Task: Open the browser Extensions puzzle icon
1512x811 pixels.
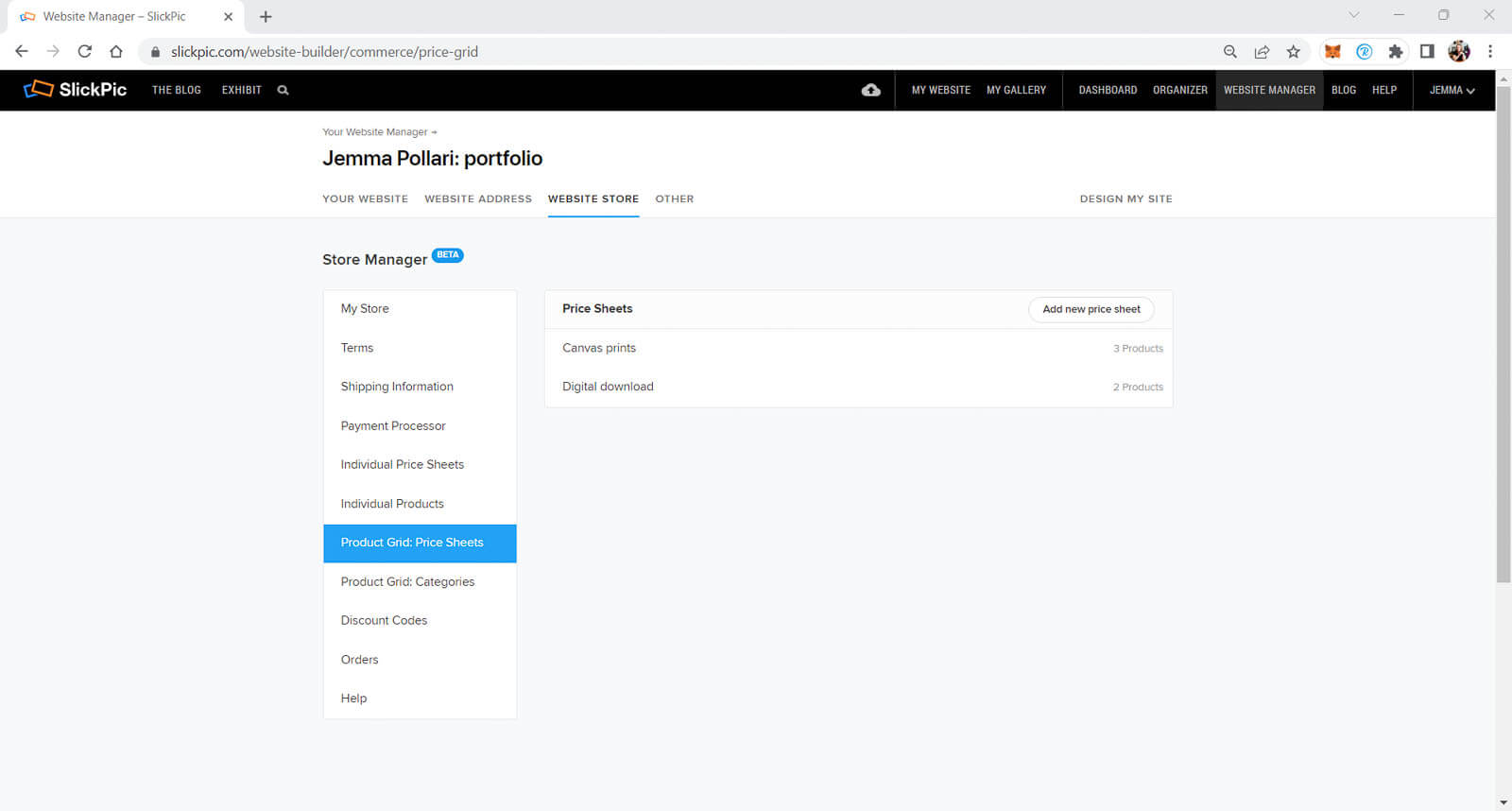Action: (1395, 52)
